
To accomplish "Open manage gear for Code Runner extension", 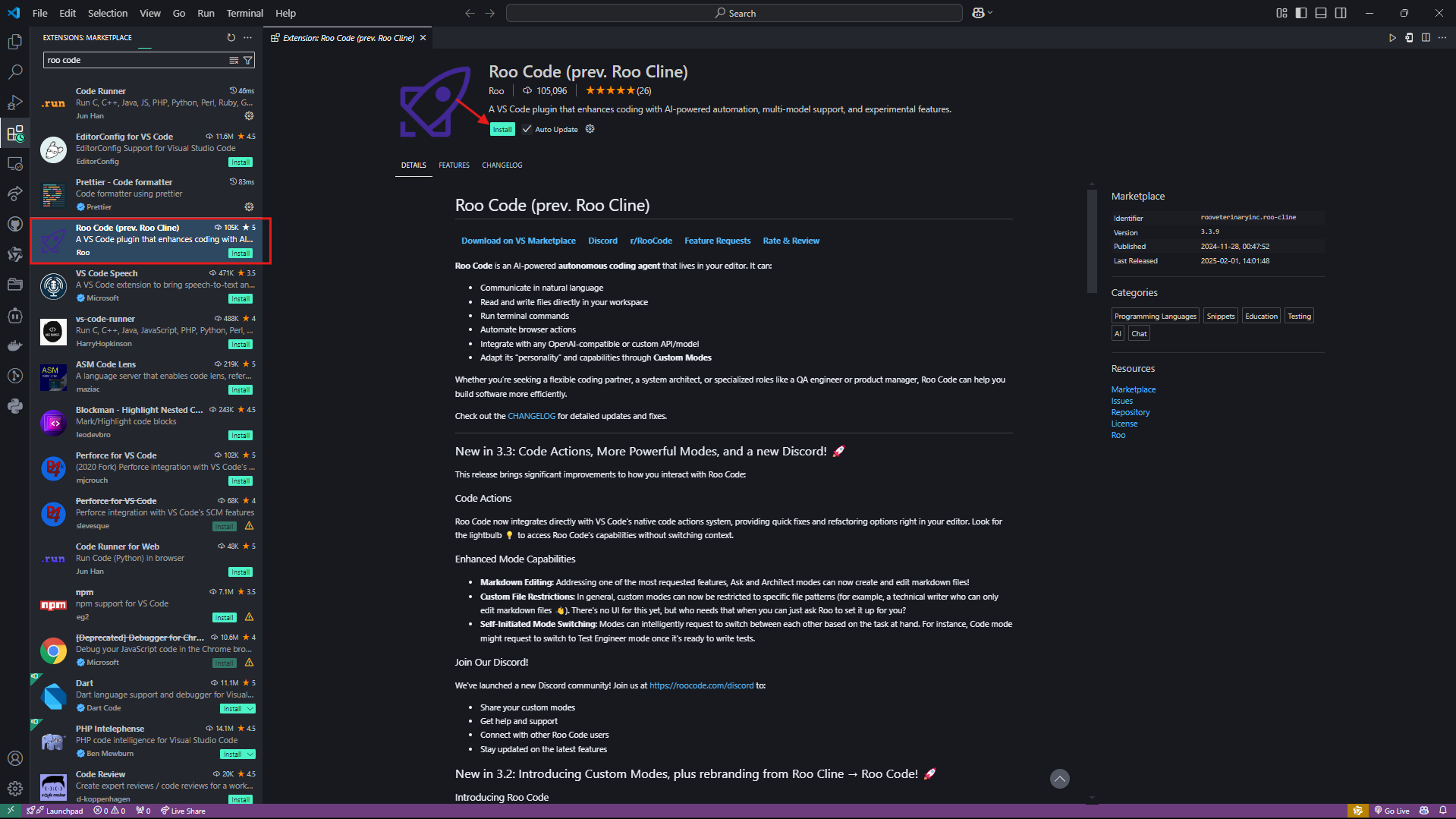I will click(249, 116).
